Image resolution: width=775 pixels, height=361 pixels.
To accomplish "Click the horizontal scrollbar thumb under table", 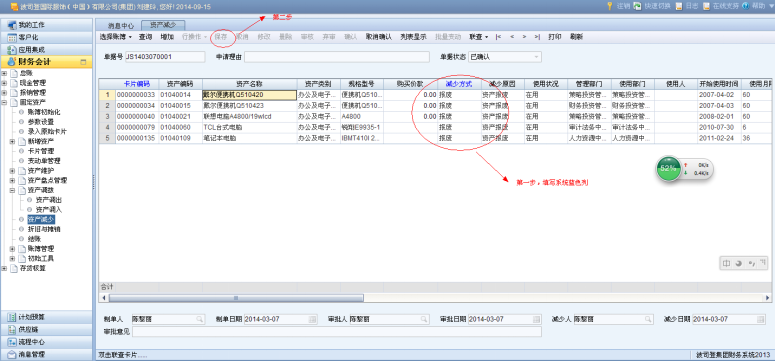I will [236, 298].
